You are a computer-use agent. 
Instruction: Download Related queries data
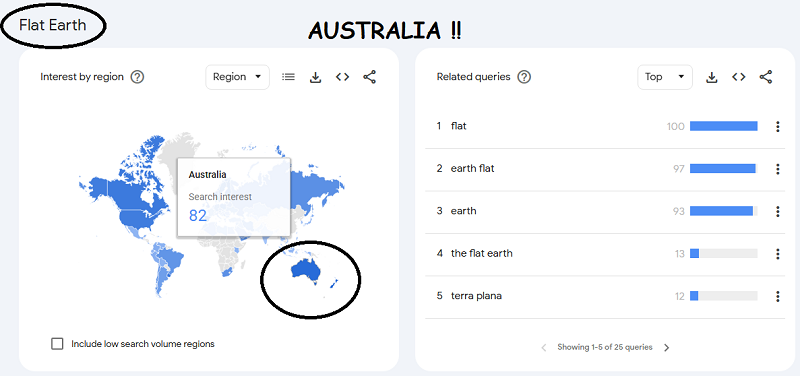(x=712, y=77)
